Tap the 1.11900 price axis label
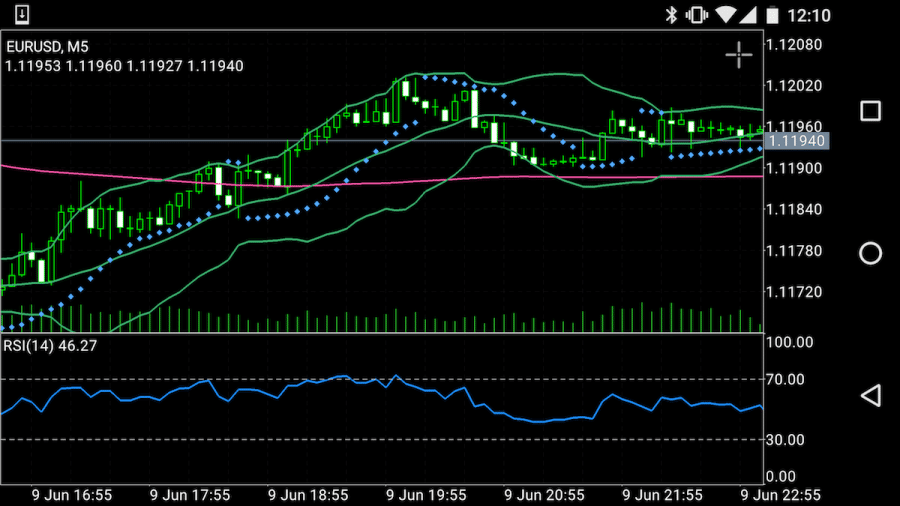Image resolution: width=900 pixels, height=506 pixels. pos(794,168)
